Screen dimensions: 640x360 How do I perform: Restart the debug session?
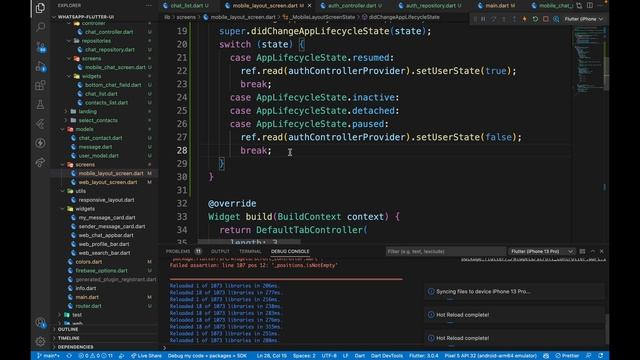click(535, 19)
